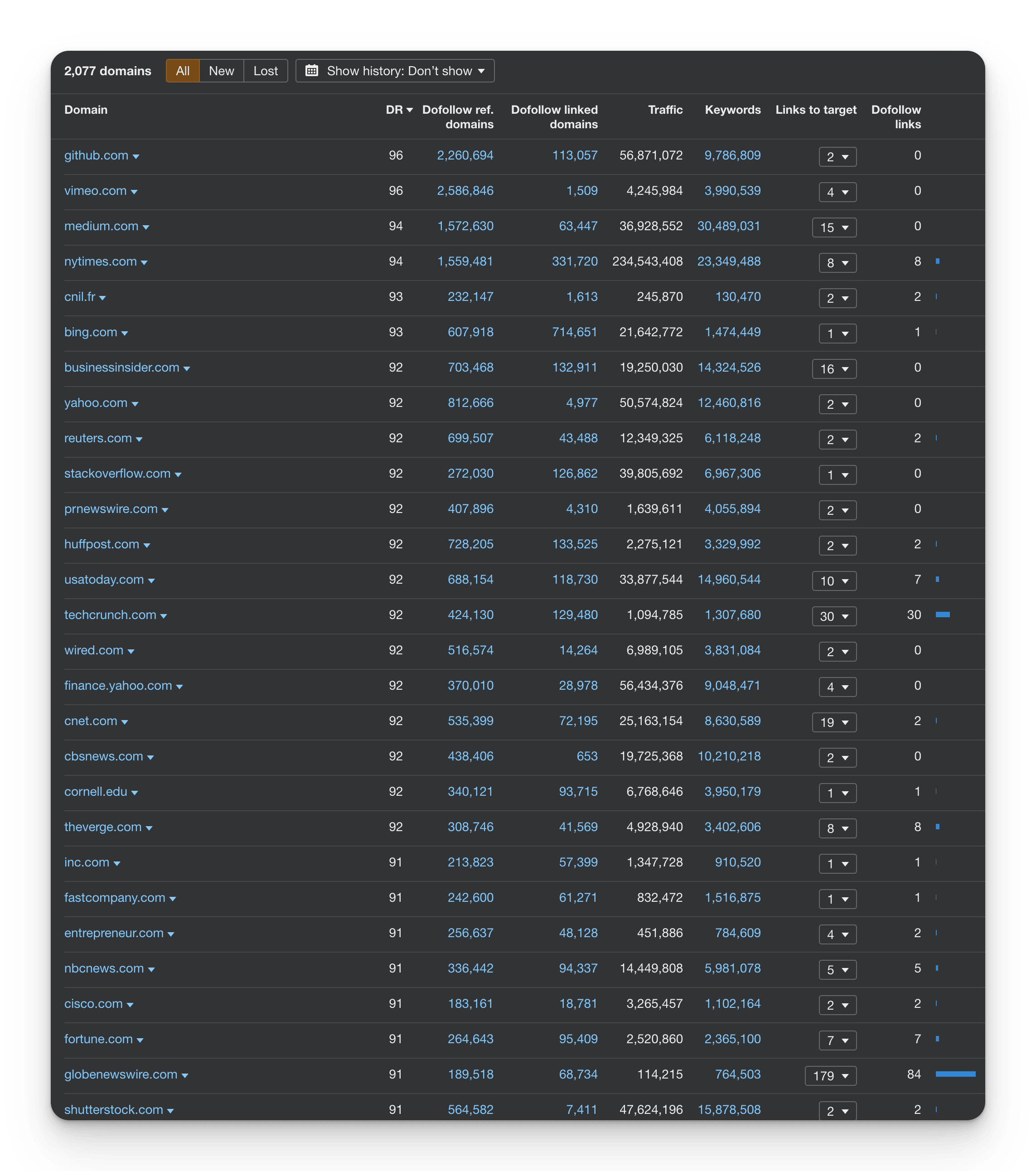Open the caret menu next to entrepreneur.com
1036x1171 pixels.
coord(171,934)
